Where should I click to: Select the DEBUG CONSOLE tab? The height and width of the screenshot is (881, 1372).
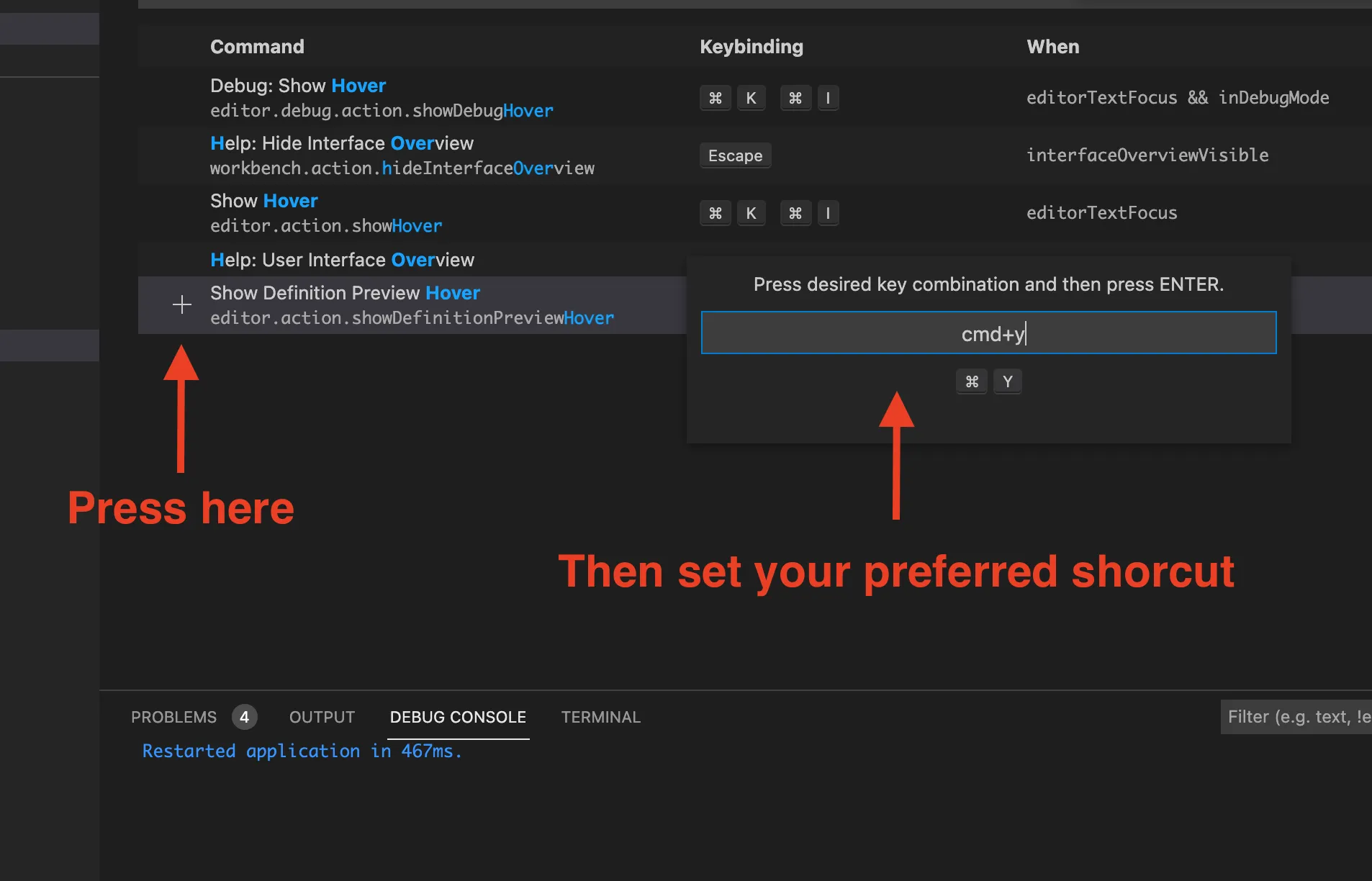click(x=459, y=717)
